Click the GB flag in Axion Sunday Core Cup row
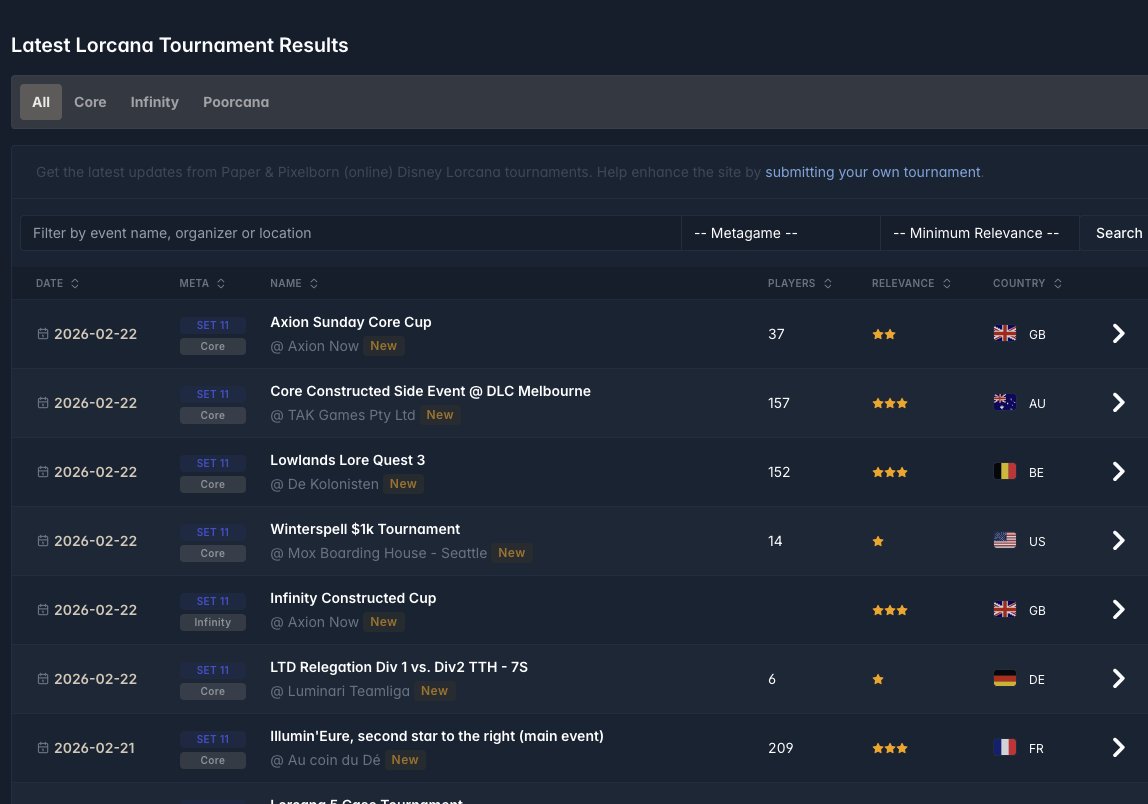The height and width of the screenshot is (804, 1148). pyautogui.click(x=1004, y=333)
